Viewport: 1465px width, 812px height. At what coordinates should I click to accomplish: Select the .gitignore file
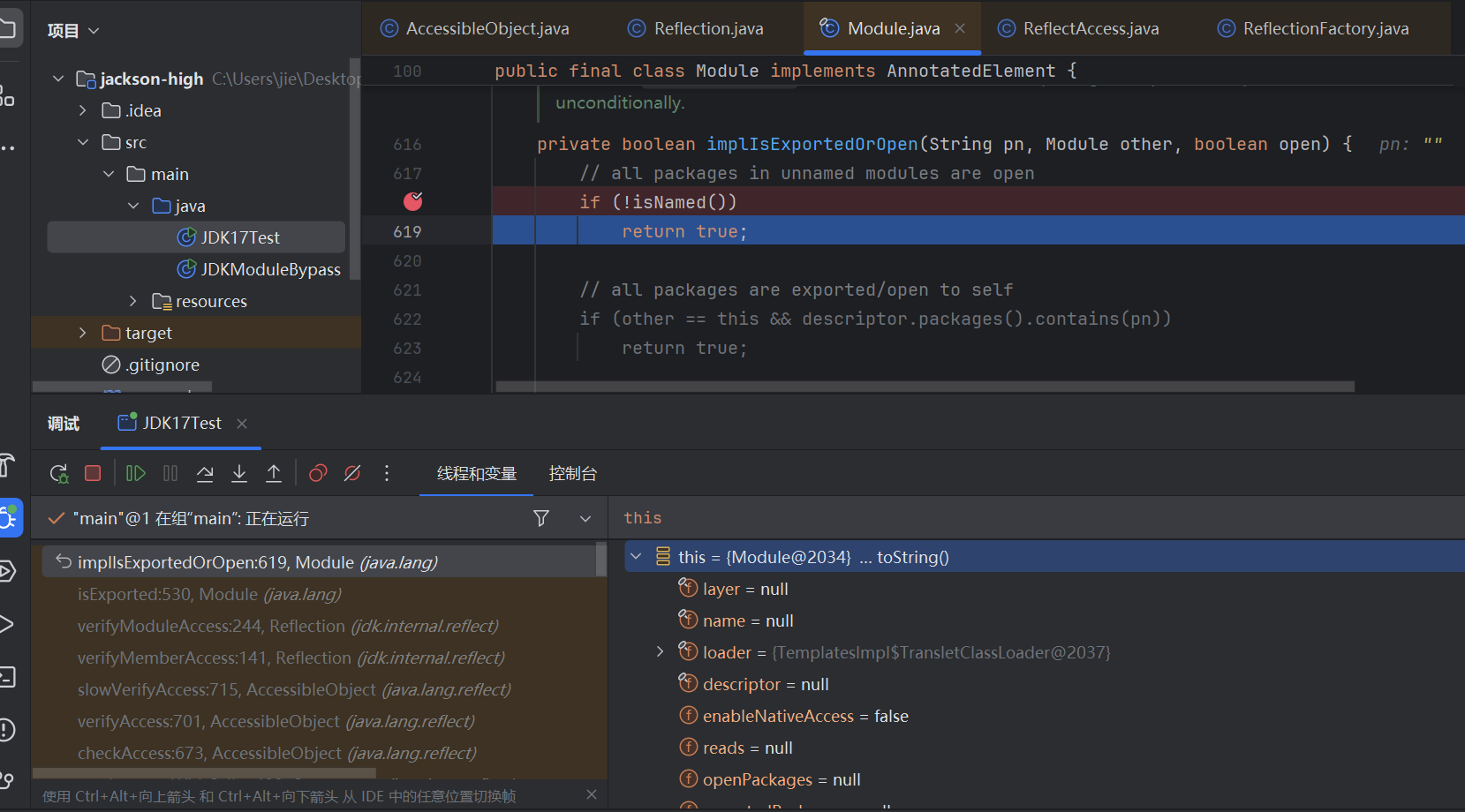(151, 365)
